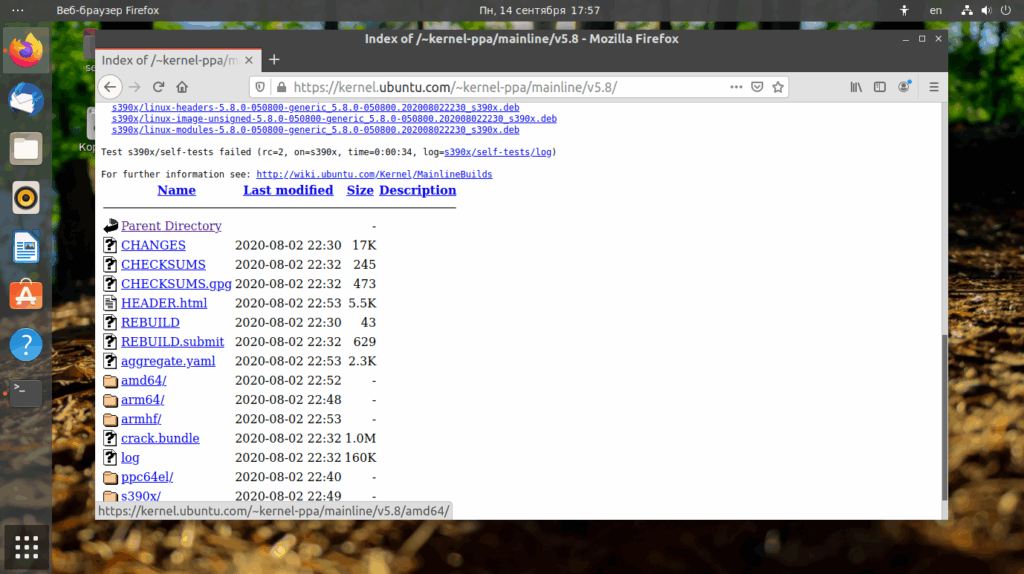Select the Index of /~kernel-ppa tab
Screen dimensions: 1024x574
point(178,60)
